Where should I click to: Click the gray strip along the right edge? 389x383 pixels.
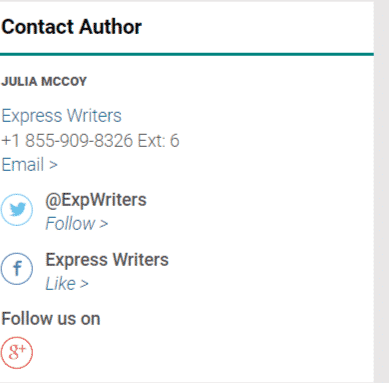pyautogui.click(x=381, y=191)
